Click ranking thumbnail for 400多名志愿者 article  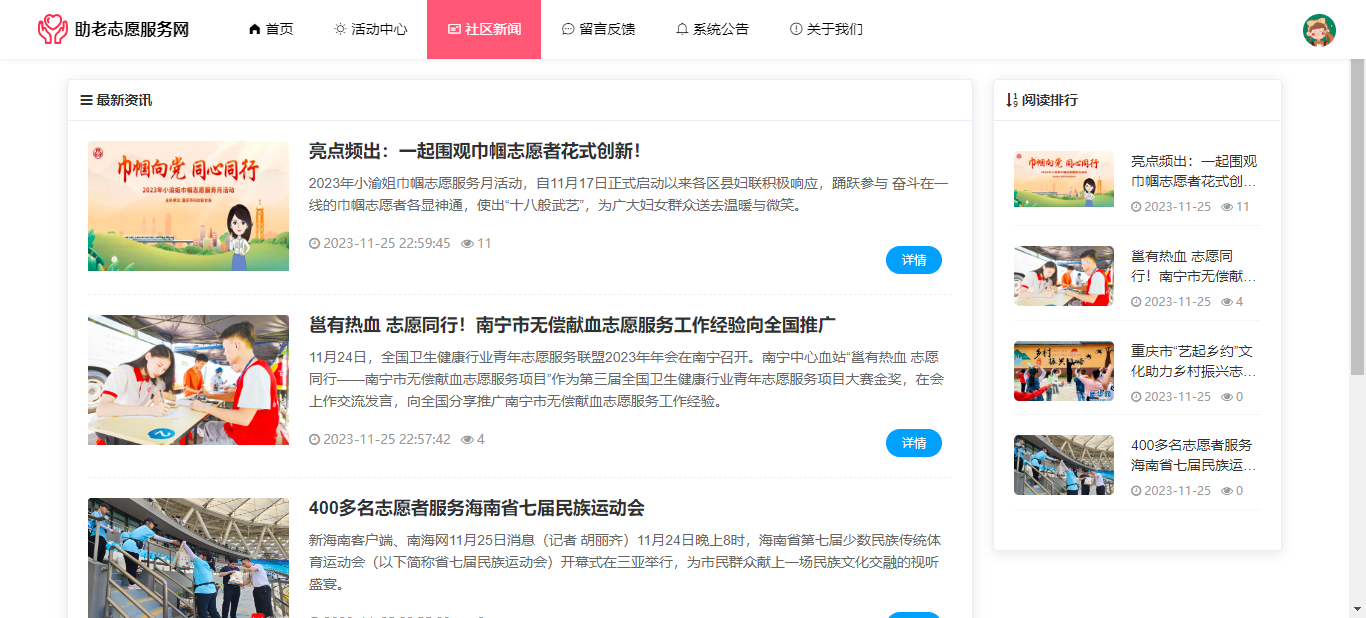tap(1064, 464)
